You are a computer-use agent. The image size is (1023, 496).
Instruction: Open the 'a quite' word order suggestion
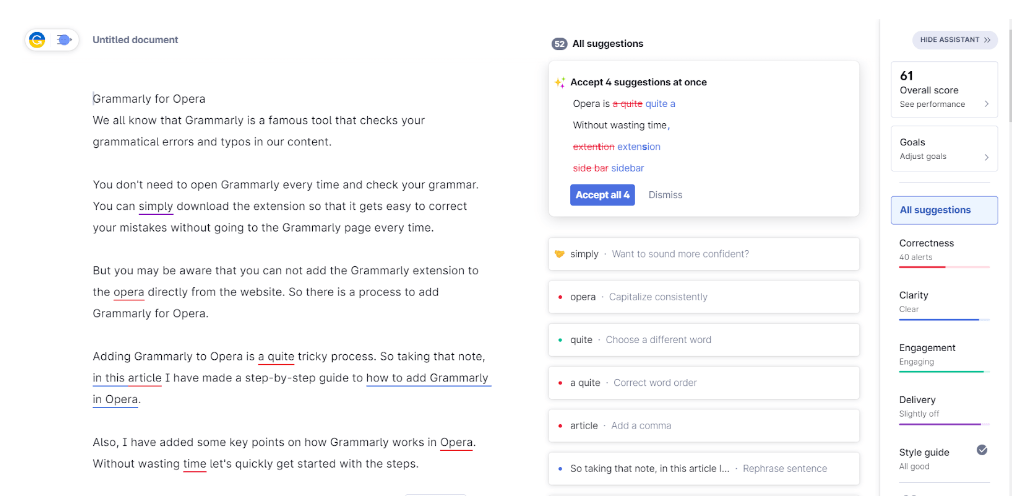tap(704, 383)
